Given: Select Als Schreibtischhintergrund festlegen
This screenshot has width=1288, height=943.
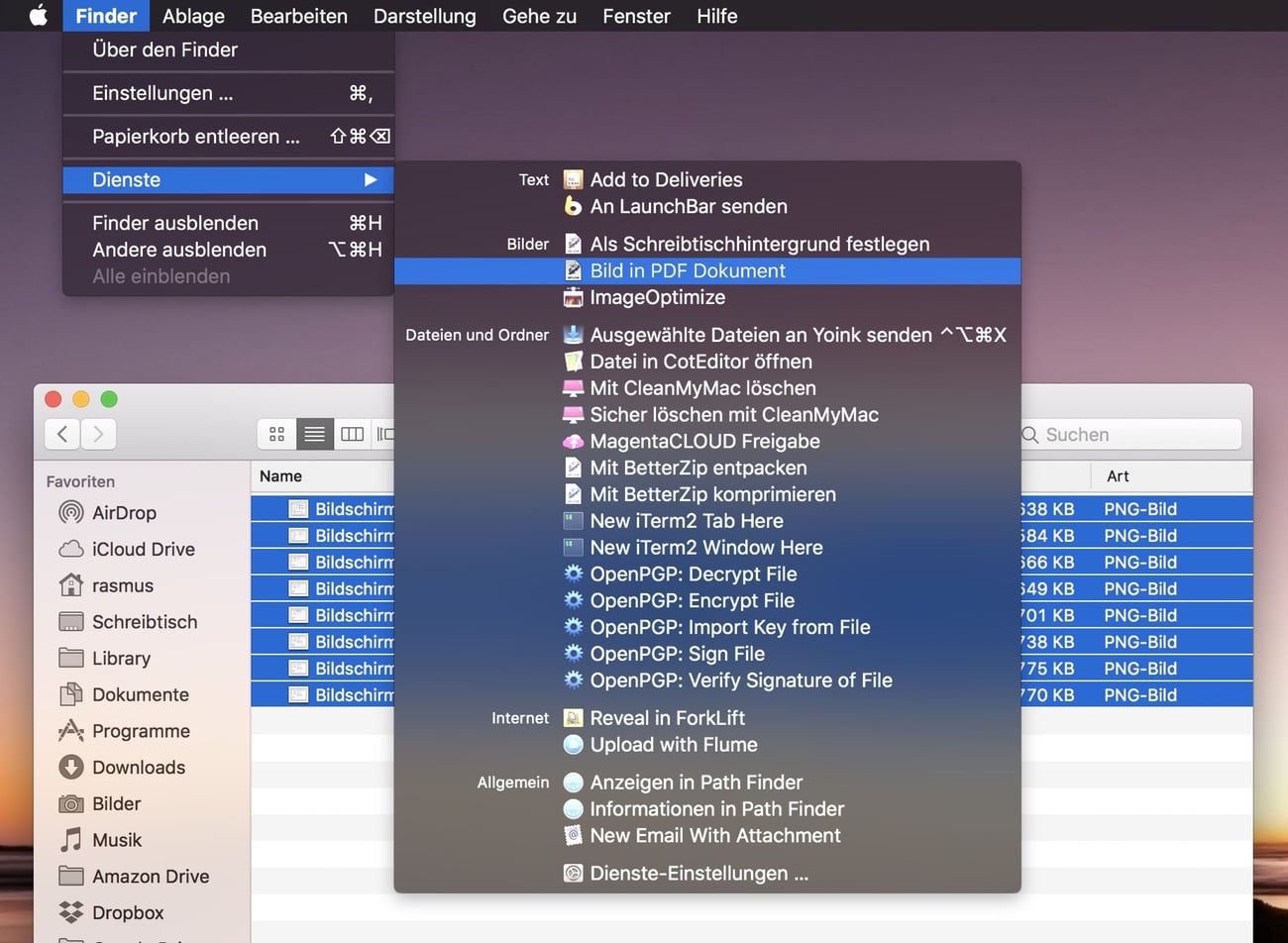Looking at the screenshot, I should point(707,244).
